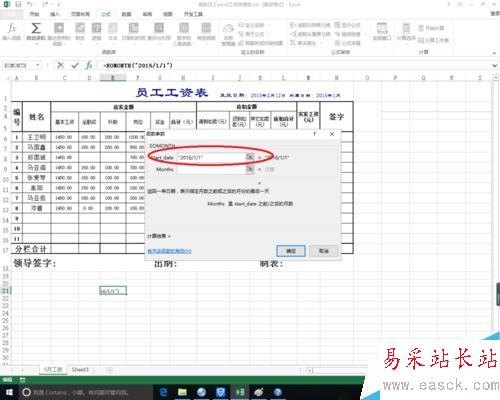The height and width of the screenshot is (400, 500).
Task: Click Calculate Sheet in ribbon
Action: 433,40
